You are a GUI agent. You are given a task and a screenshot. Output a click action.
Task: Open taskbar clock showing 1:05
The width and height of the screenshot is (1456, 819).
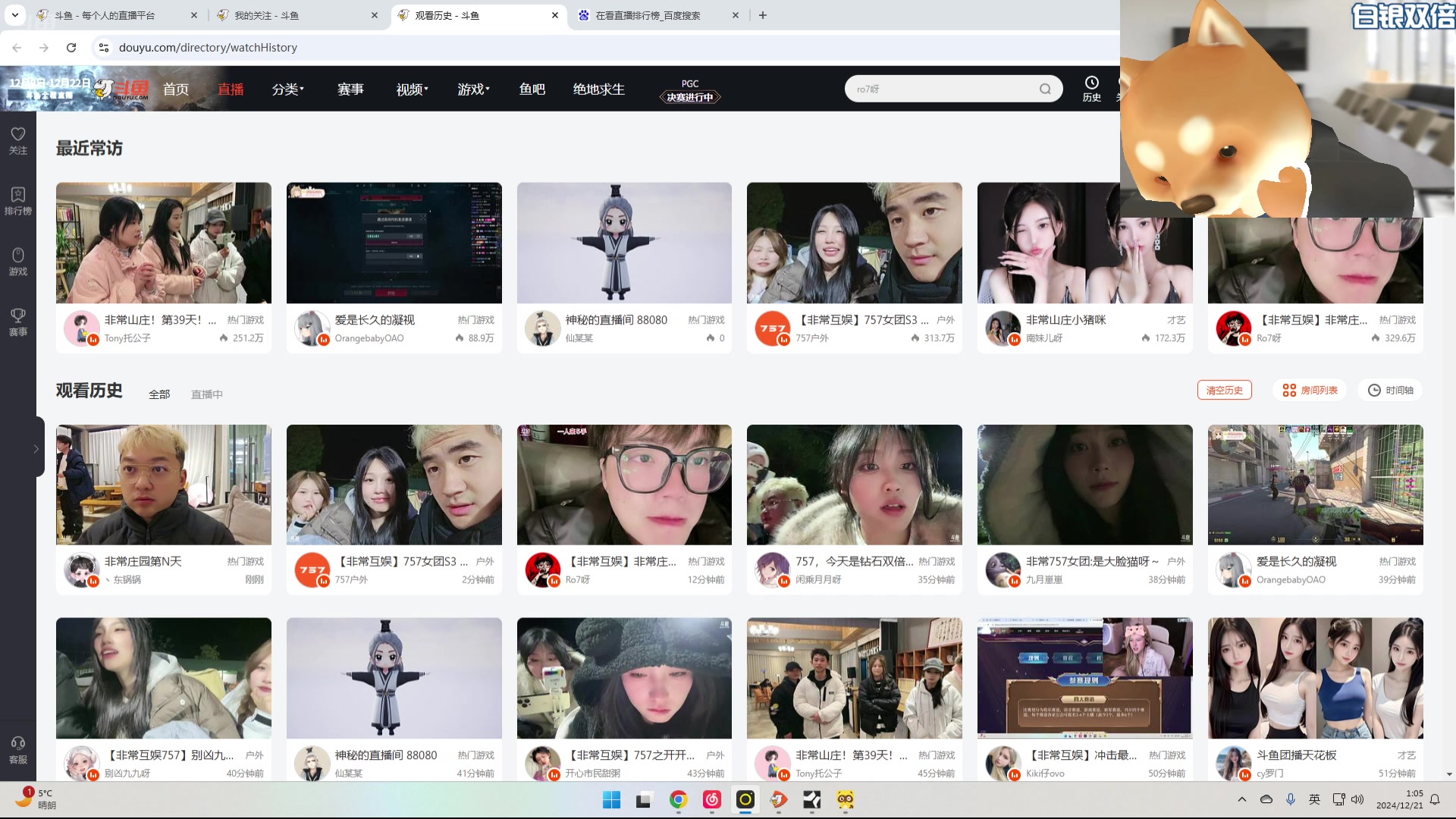1400,799
